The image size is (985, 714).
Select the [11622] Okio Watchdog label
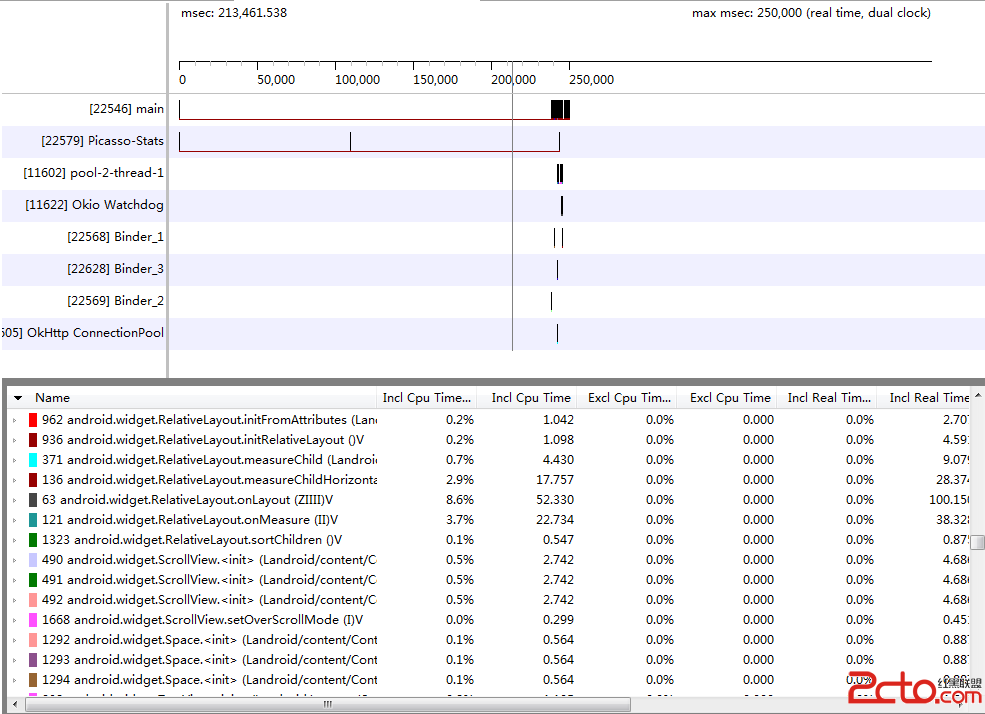[x=94, y=205]
